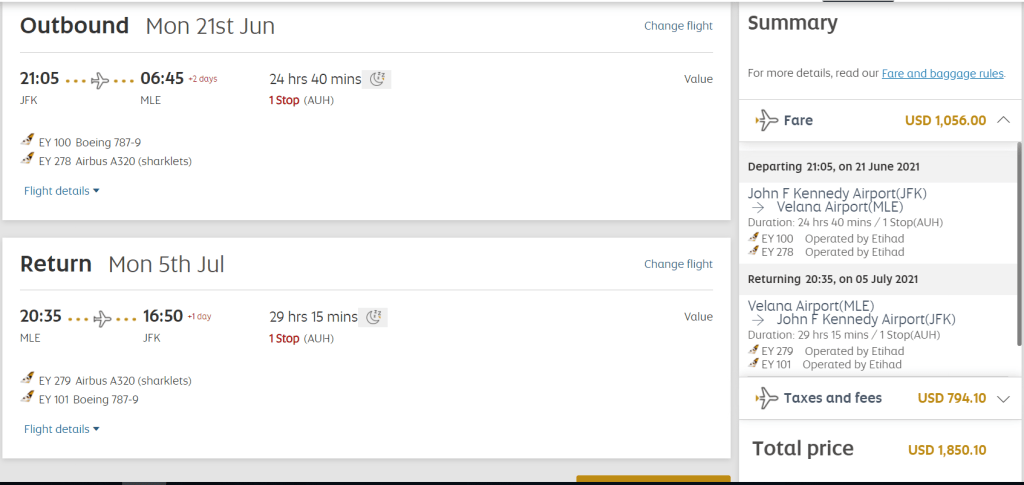Click the outbound 1 Stop (AUH) label
1024x485 pixels.
301,100
